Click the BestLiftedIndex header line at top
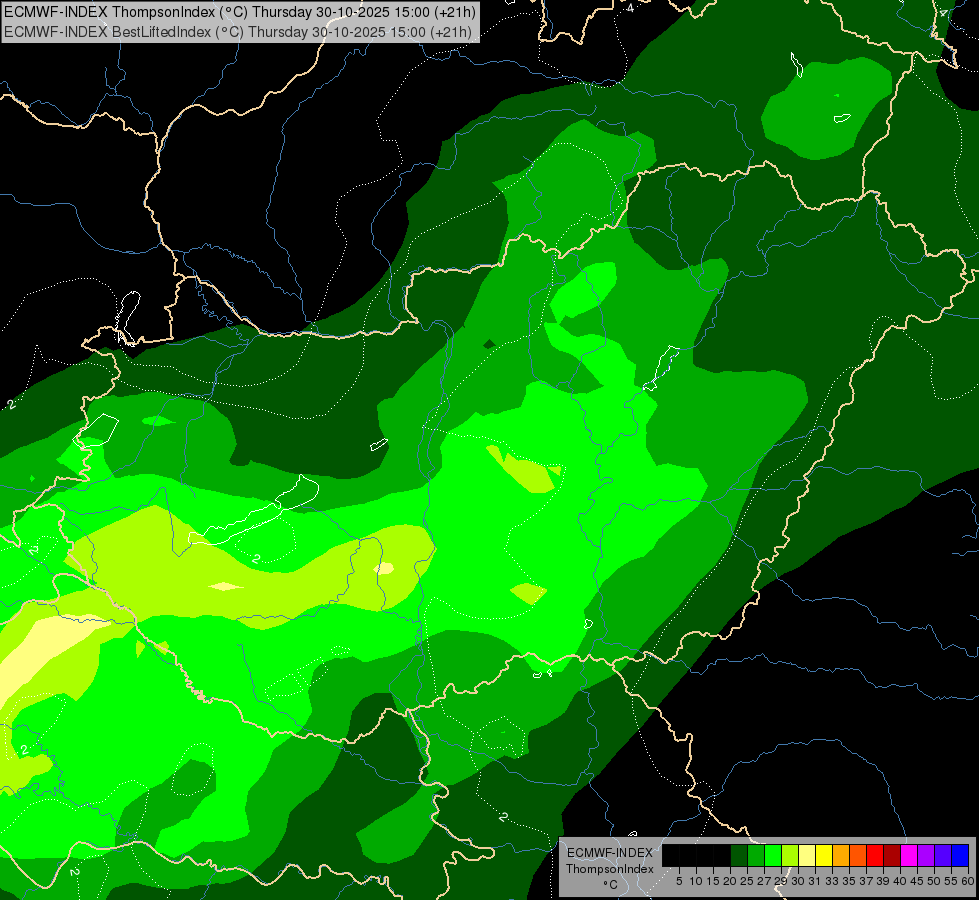This screenshot has width=979, height=900. click(x=238, y=31)
